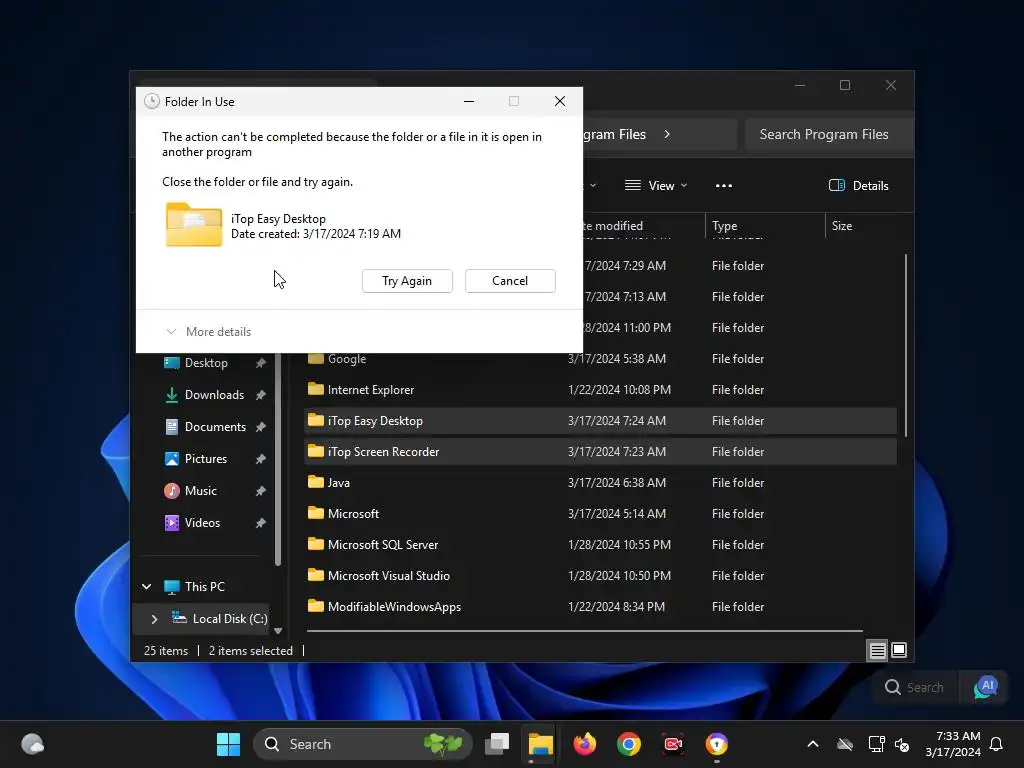Click the pin icon beside Documents

261,427
